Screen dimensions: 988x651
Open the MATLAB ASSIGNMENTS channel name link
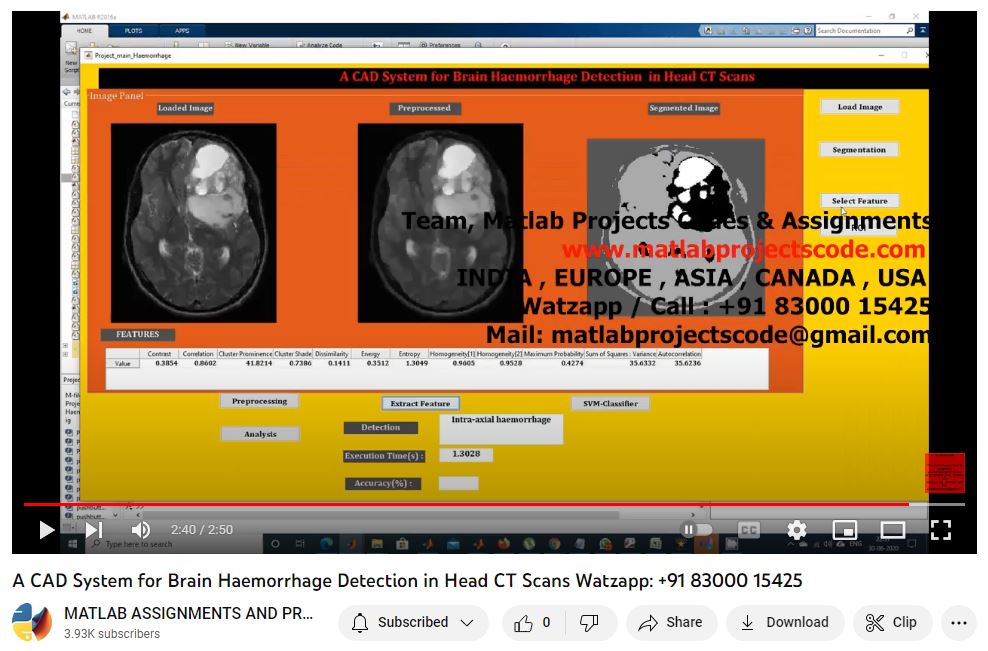188,613
